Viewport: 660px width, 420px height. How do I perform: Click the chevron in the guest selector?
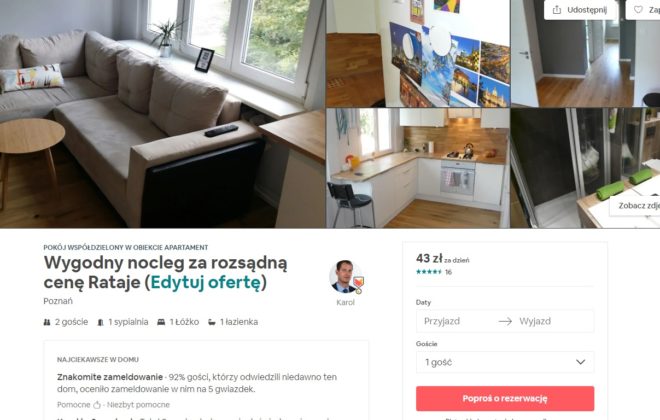(580, 362)
